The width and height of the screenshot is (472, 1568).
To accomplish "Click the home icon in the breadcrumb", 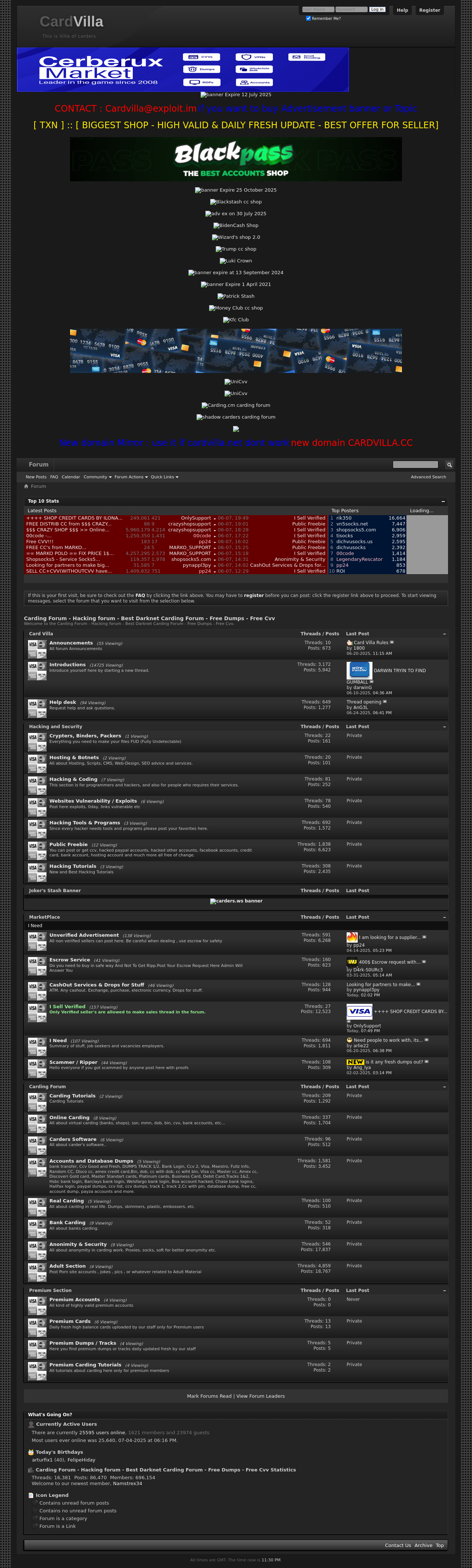I will click(x=26, y=486).
